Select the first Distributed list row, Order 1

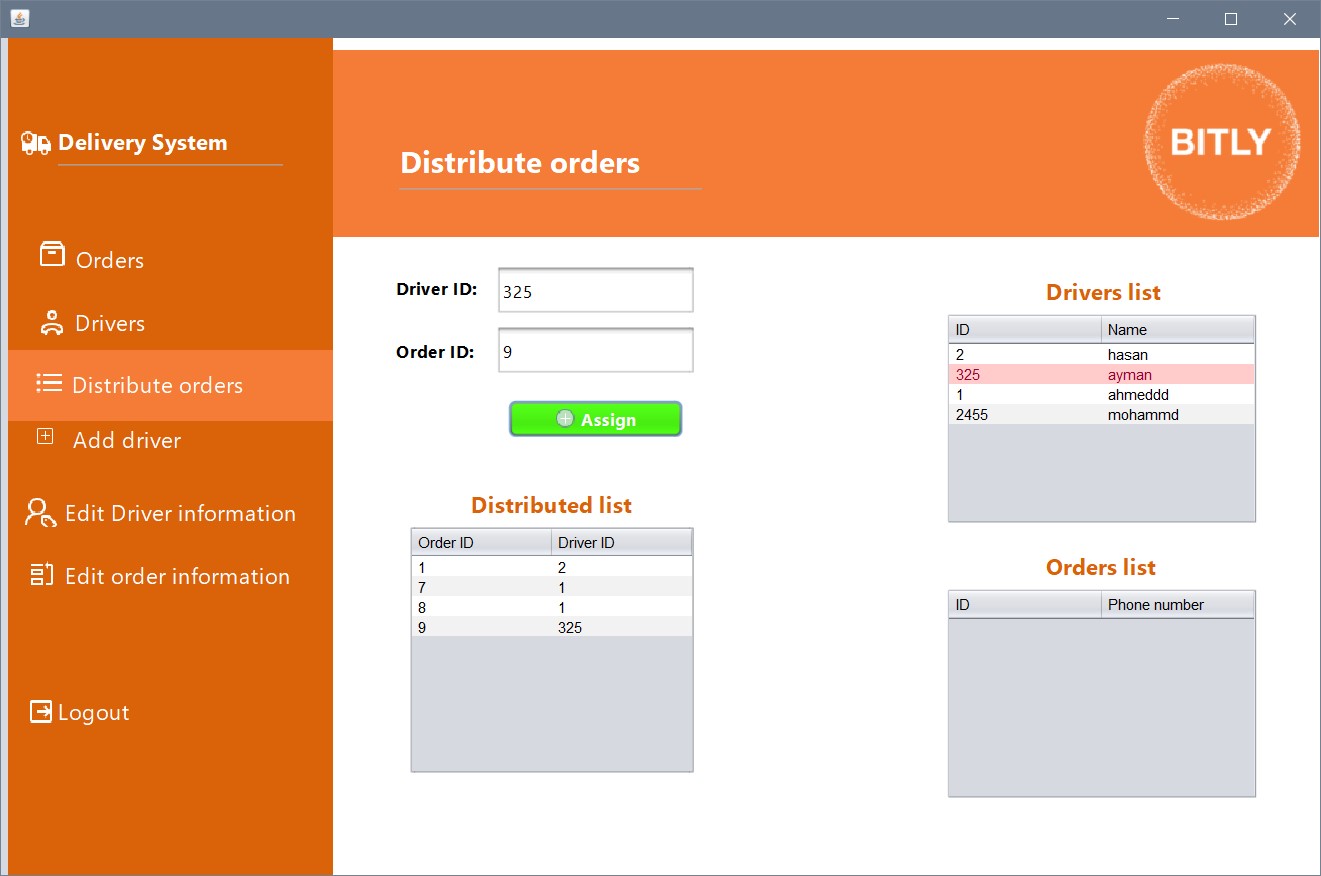552,567
